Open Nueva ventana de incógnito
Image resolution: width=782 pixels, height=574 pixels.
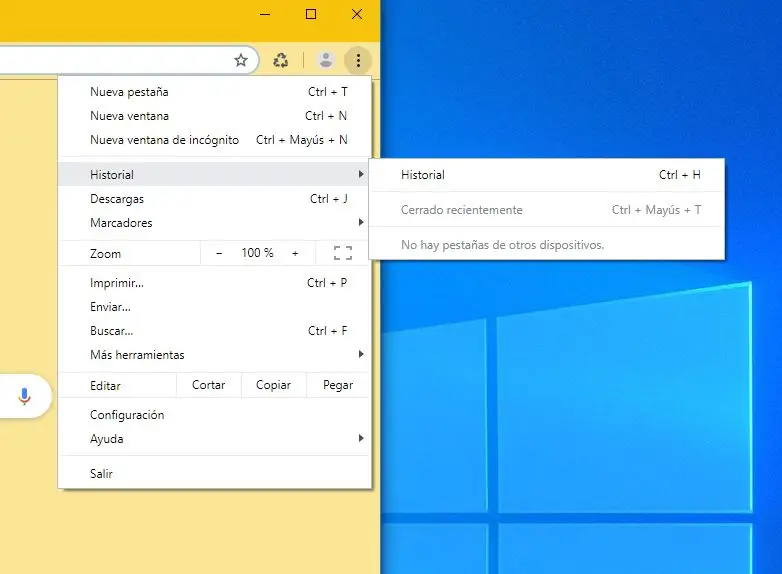(x=215, y=140)
